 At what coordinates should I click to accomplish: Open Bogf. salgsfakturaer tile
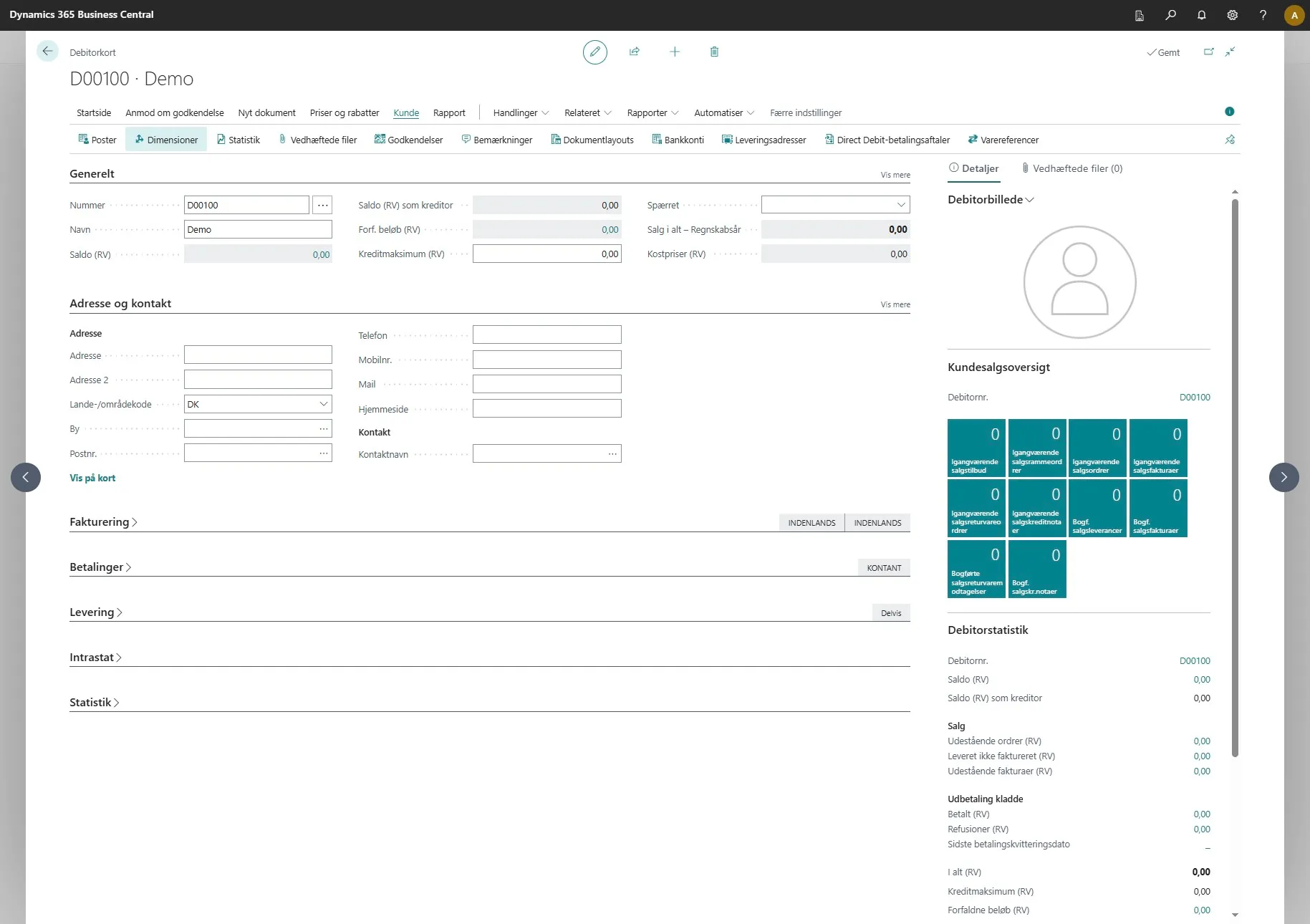(1158, 508)
